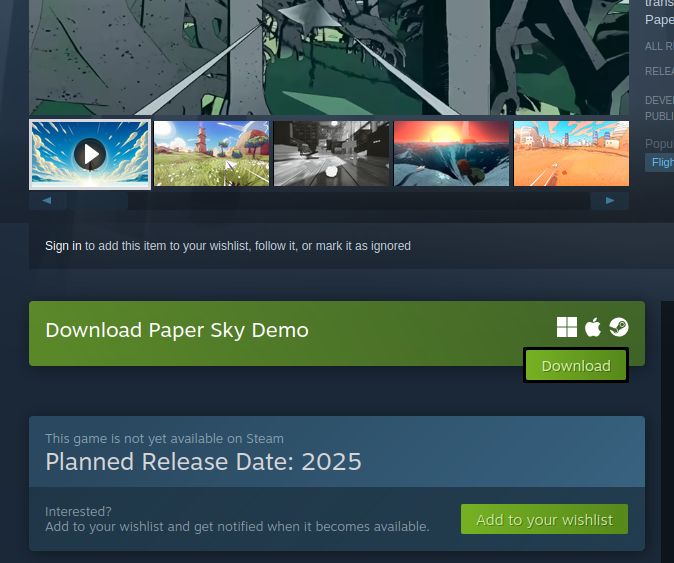The height and width of the screenshot is (563, 674).
Task: Click the thumbnail strip scrollbar handle
Action: 98,201
